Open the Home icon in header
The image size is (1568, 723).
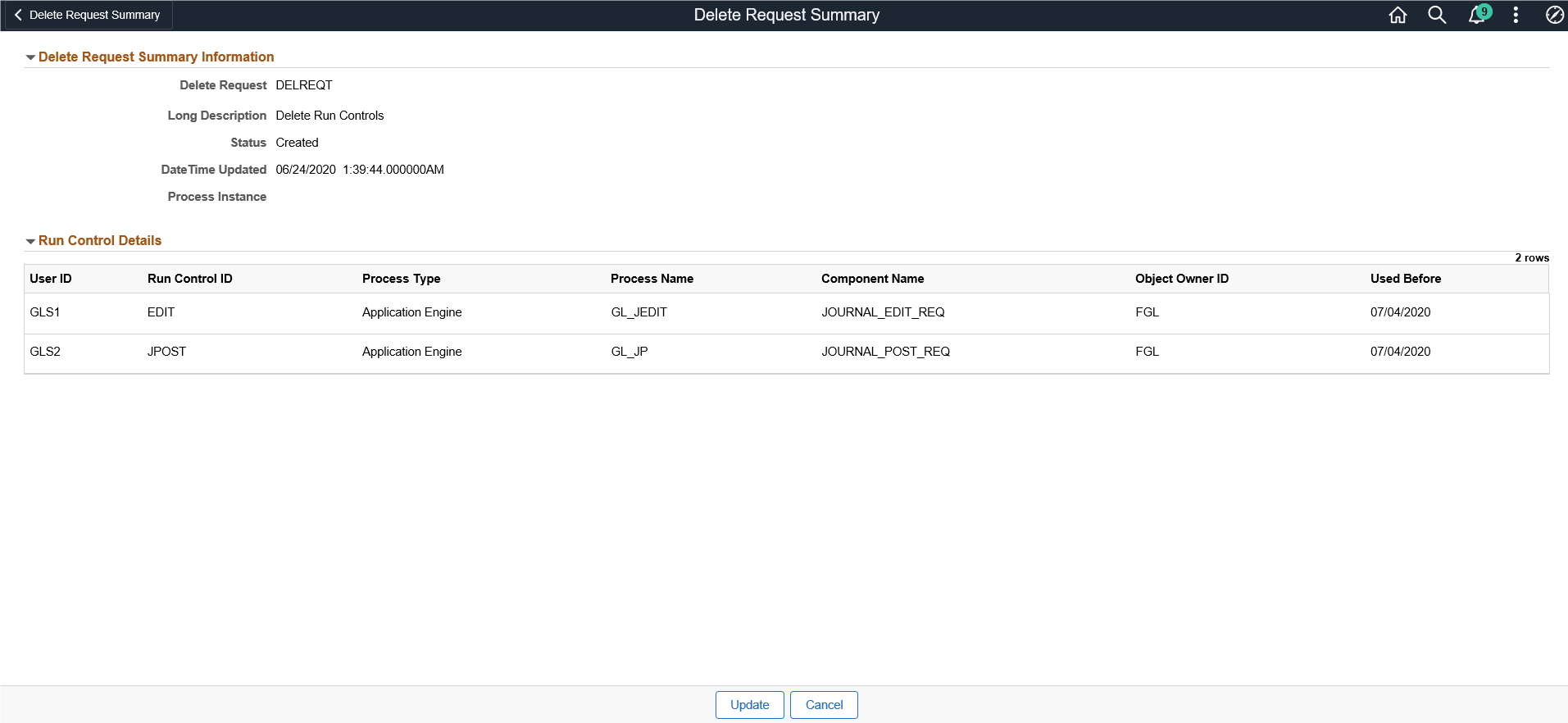[1398, 15]
